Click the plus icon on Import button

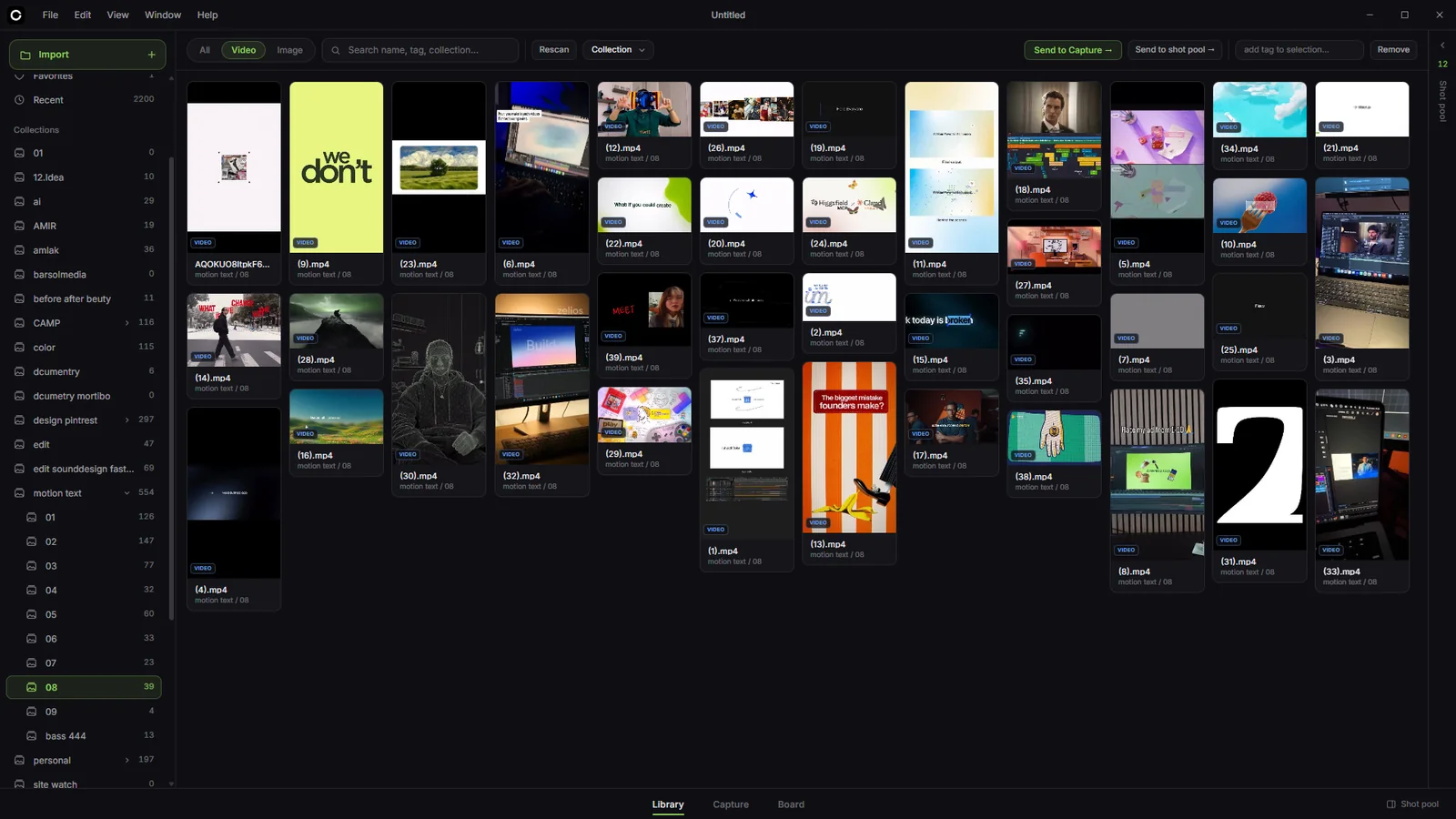coord(151,55)
